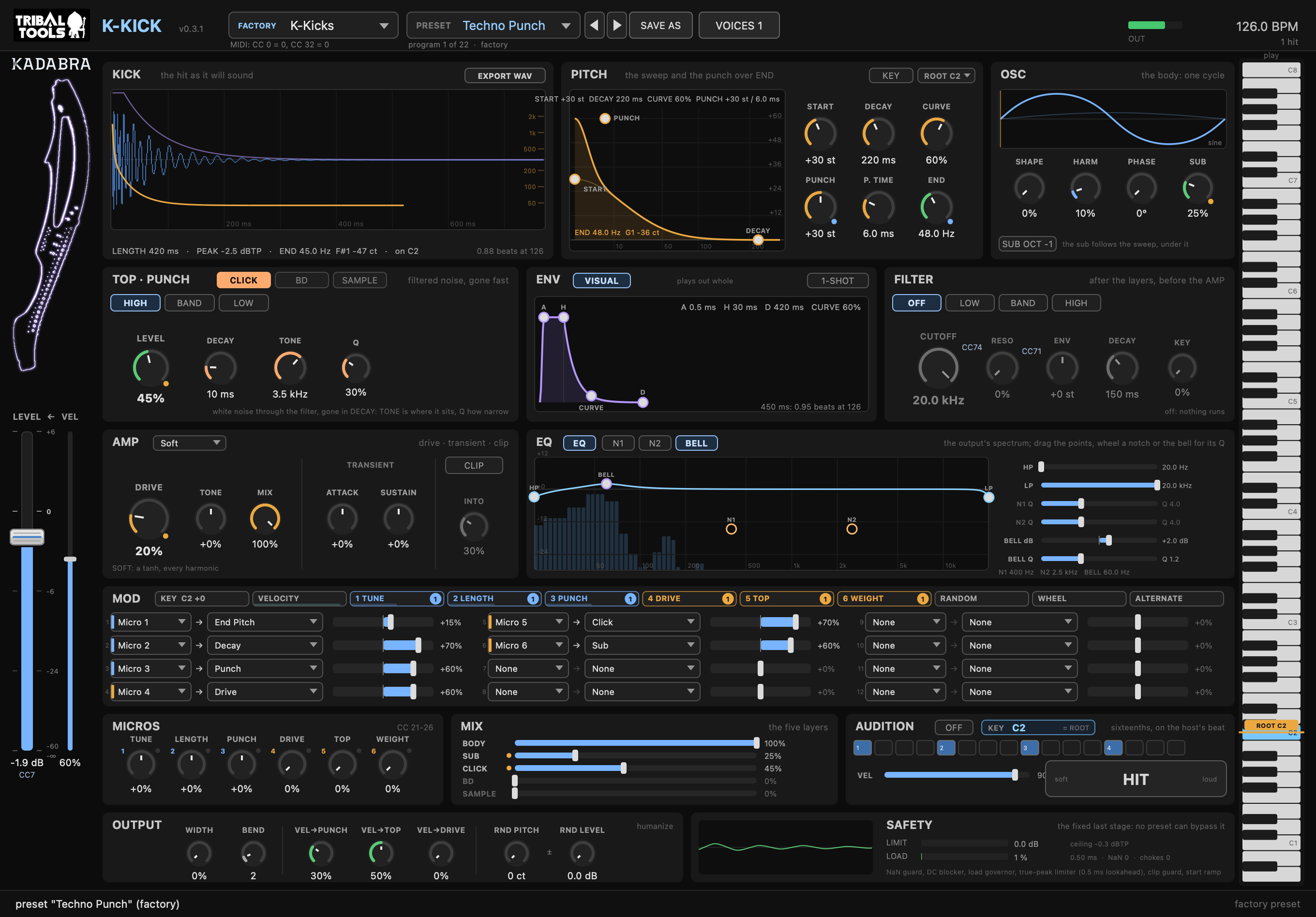The height and width of the screenshot is (917, 1316).
Task: Open the FACTORY K-Kicks bank dropdown
Action: [x=313, y=25]
